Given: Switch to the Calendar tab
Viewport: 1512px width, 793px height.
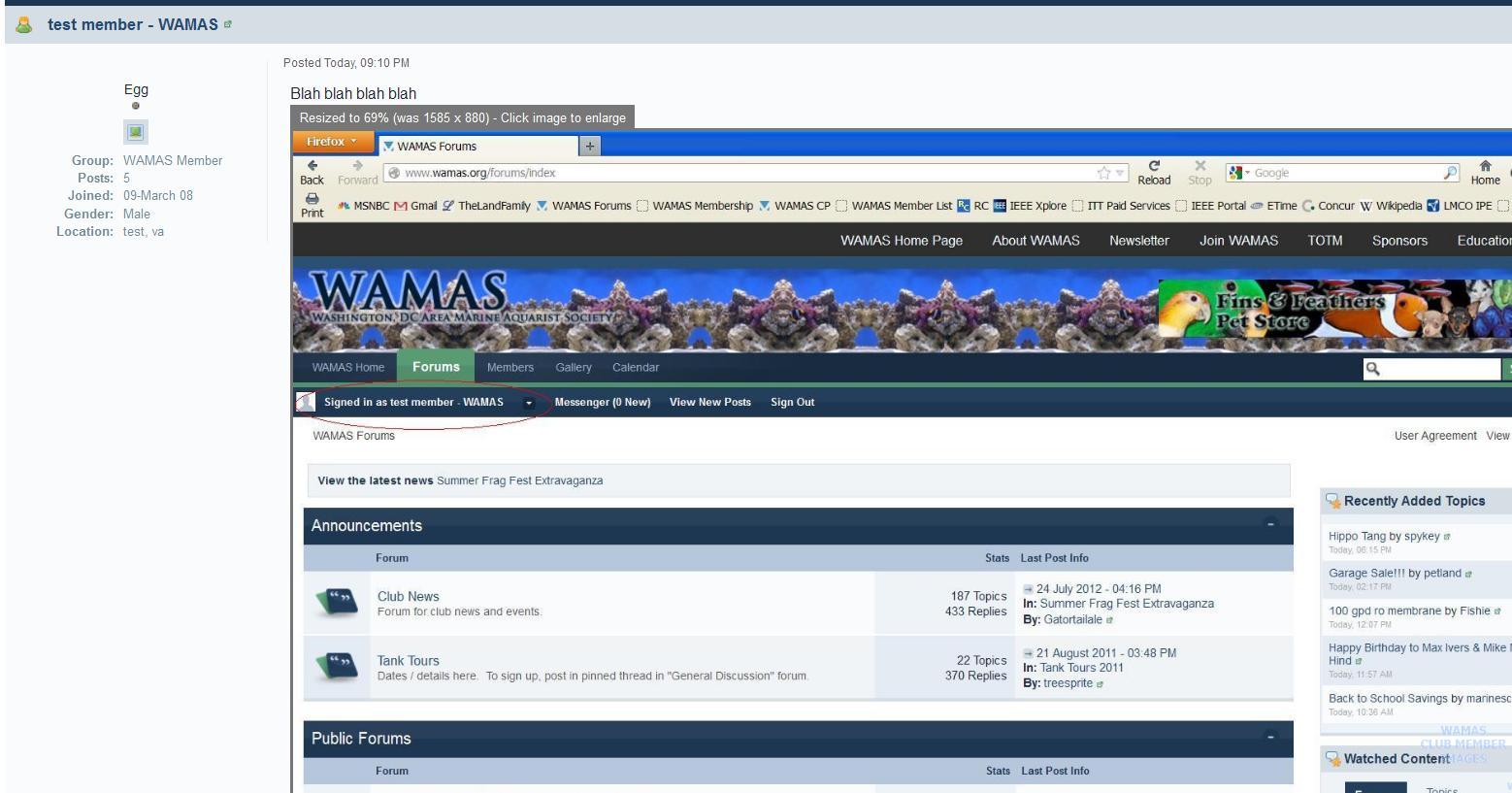Looking at the screenshot, I should pos(636,368).
